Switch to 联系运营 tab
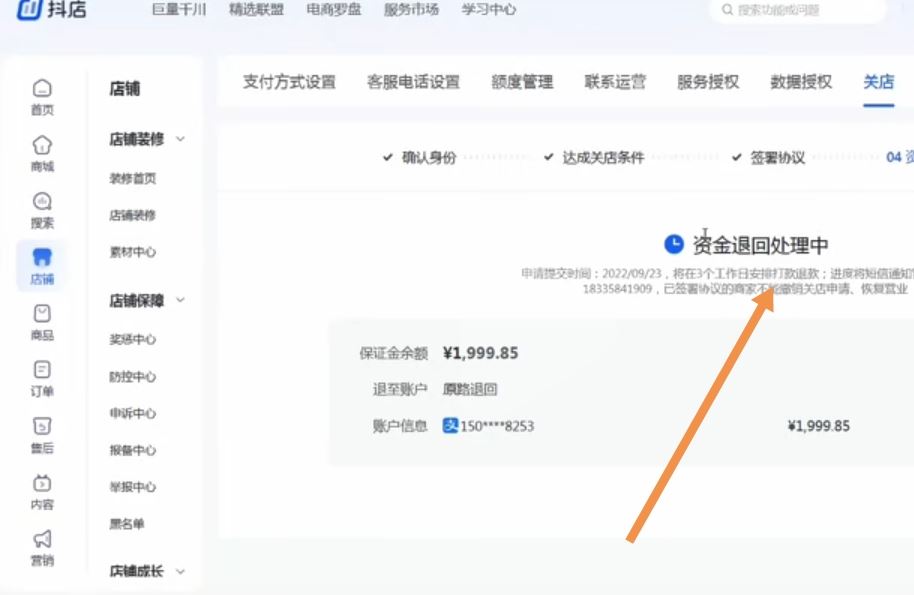 615,82
